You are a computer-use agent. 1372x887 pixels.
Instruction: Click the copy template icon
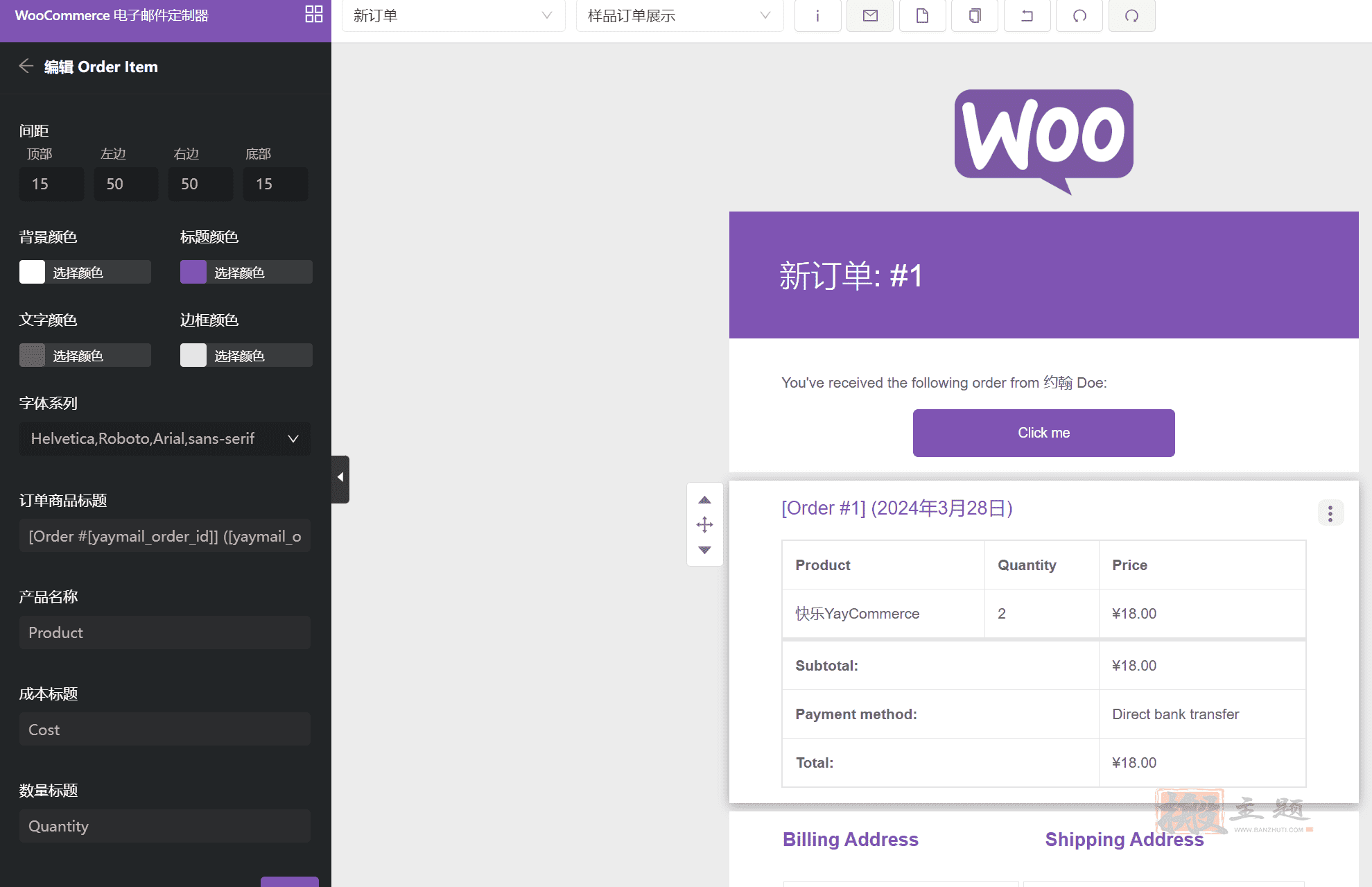coord(975,15)
